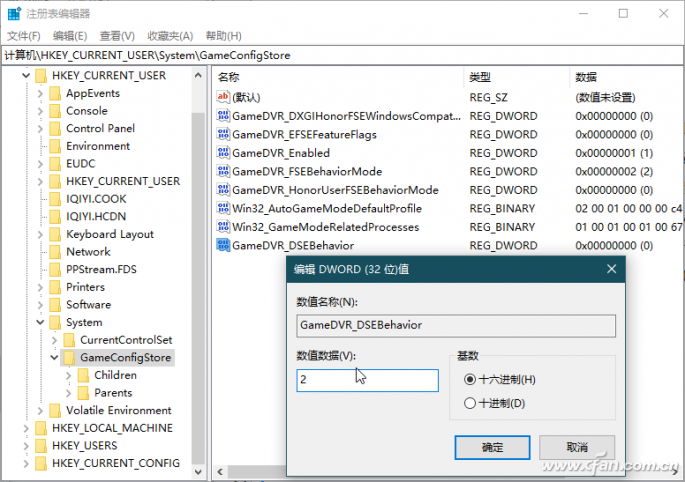Image resolution: width=685 pixels, height=482 pixels.
Task: Click the PPStream.FDS folder icon
Action: click(x=55, y=269)
